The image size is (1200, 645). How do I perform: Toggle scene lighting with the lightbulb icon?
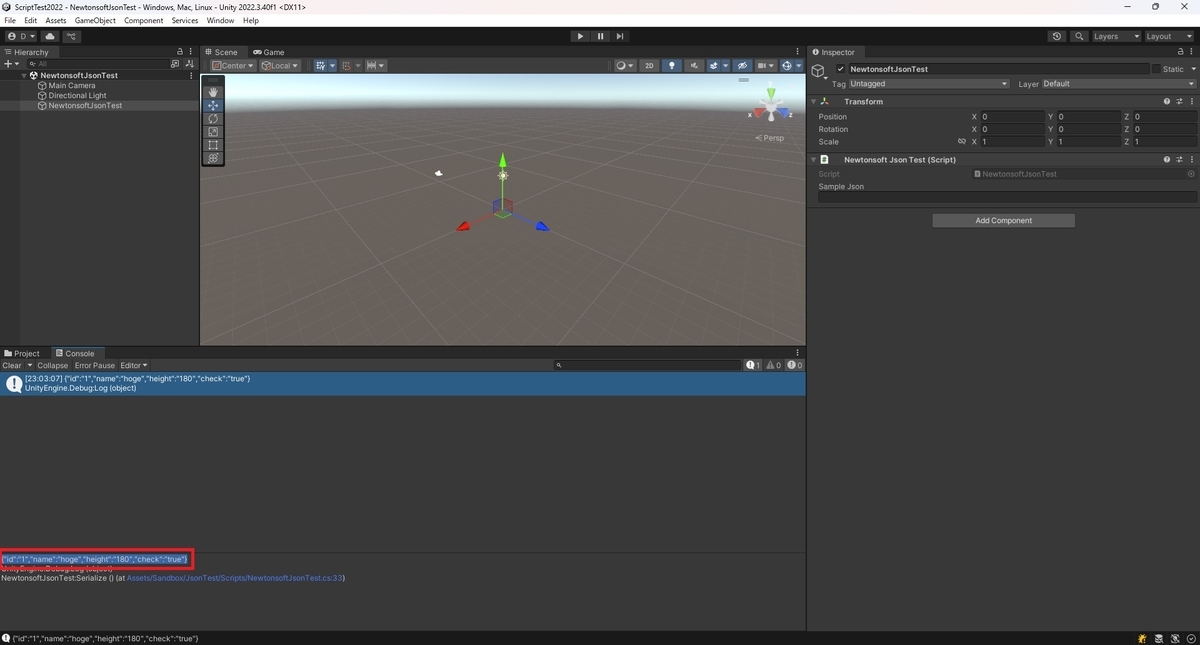point(672,66)
